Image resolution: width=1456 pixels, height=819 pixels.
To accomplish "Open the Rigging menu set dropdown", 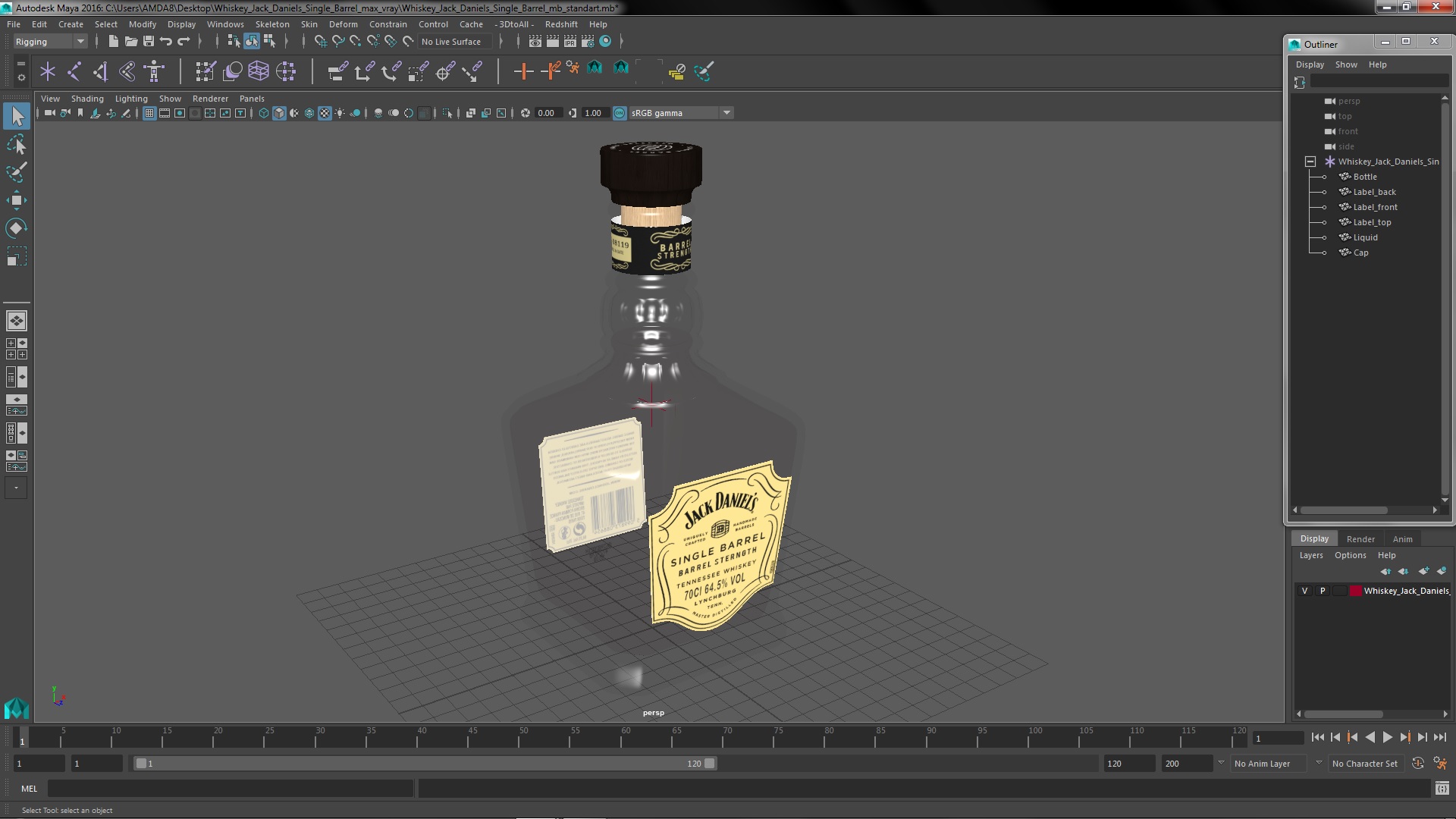I will click(50, 42).
